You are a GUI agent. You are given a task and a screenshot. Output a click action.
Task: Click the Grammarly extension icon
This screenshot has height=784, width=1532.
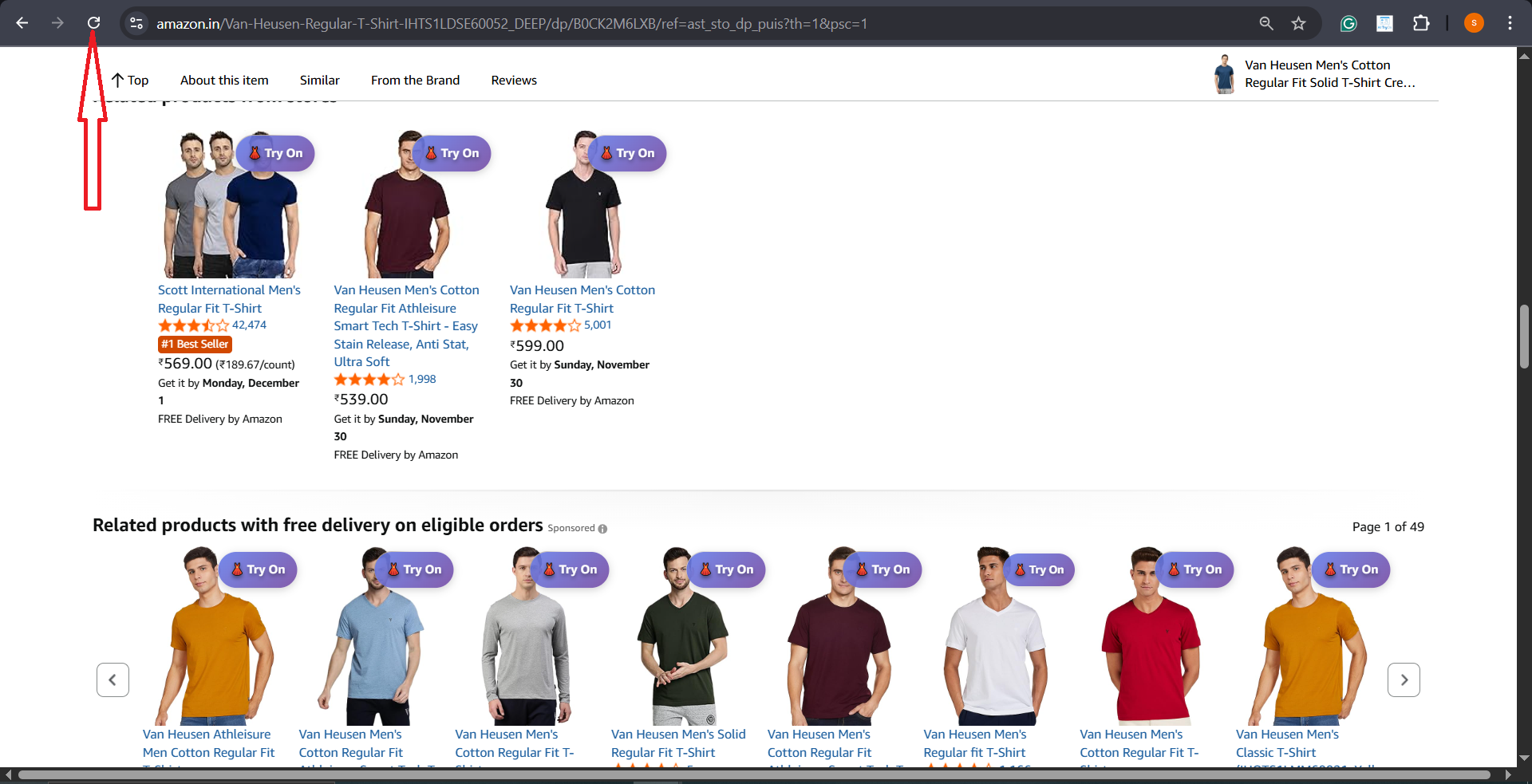[1348, 23]
